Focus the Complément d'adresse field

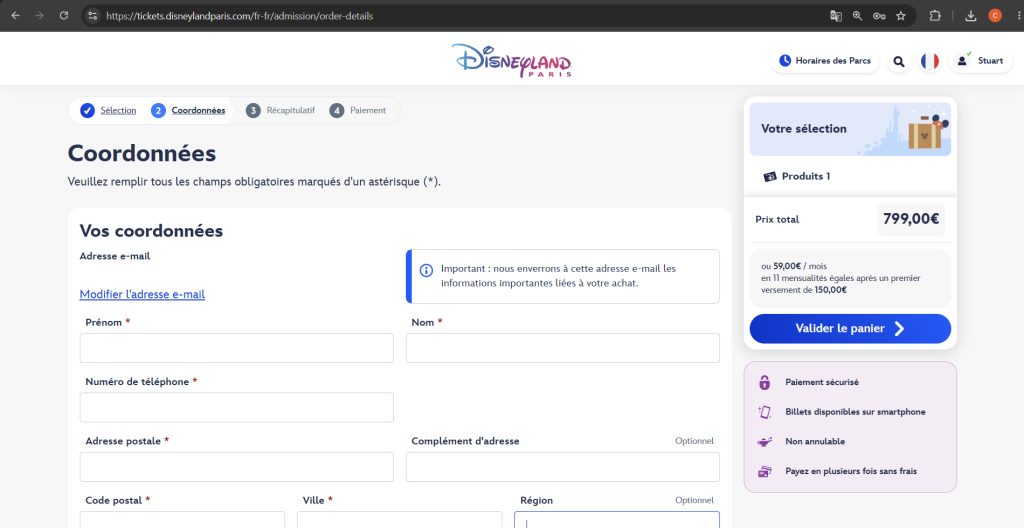(x=562, y=467)
